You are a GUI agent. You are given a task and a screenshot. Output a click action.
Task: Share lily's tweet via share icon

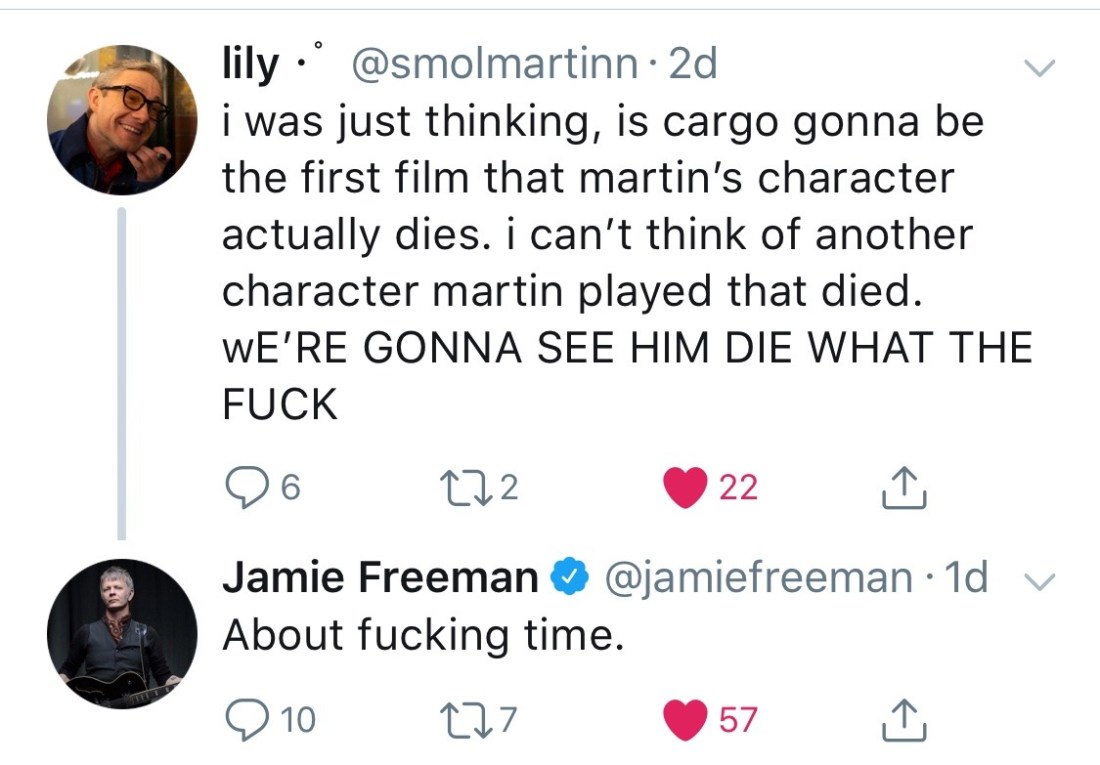click(902, 489)
